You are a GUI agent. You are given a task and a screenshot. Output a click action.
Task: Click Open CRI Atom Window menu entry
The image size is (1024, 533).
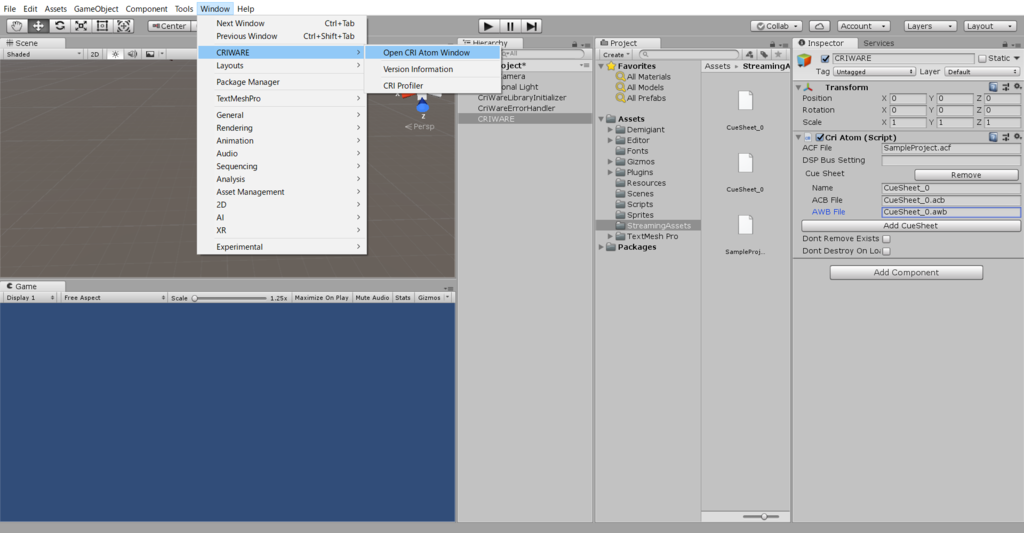pyautogui.click(x=432, y=53)
